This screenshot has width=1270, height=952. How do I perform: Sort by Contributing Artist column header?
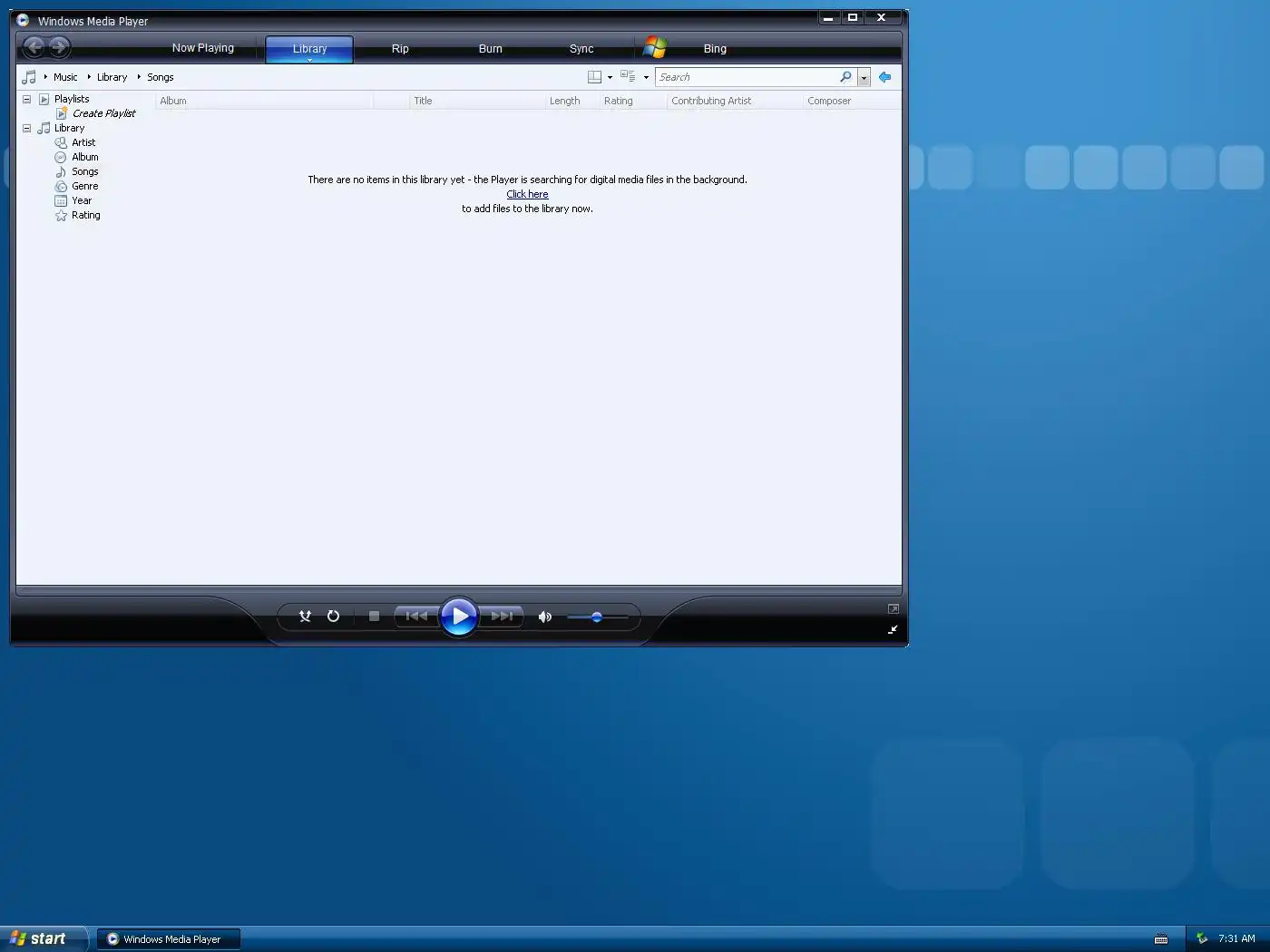point(735,101)
